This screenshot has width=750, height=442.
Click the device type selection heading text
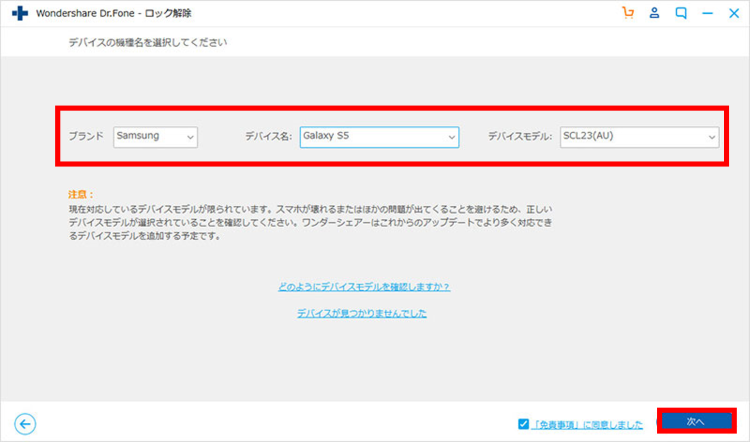tap(148, 43)
